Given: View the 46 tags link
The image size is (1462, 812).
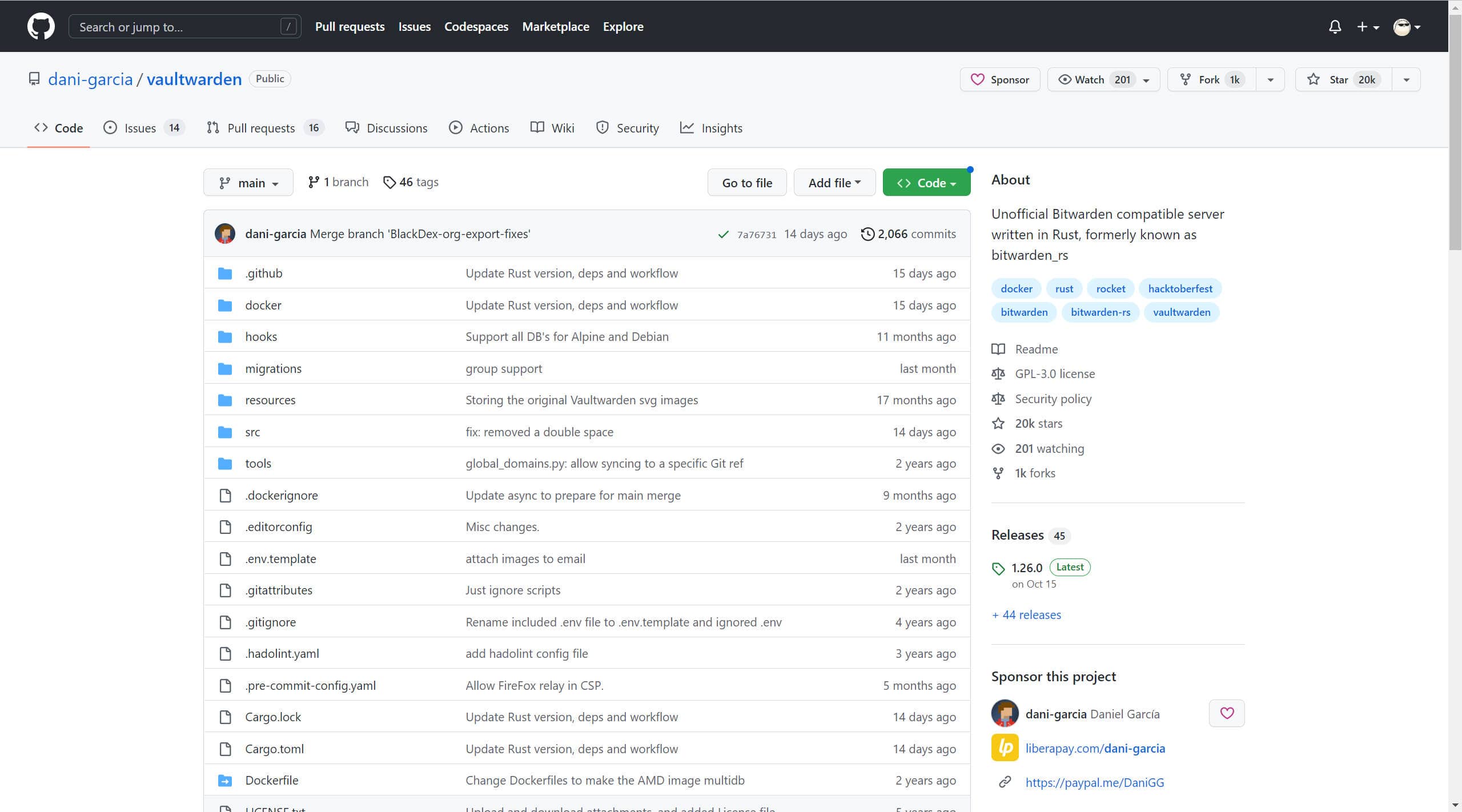Looking at the screenshot, I should pyautogui.click(x=411, y=182).
